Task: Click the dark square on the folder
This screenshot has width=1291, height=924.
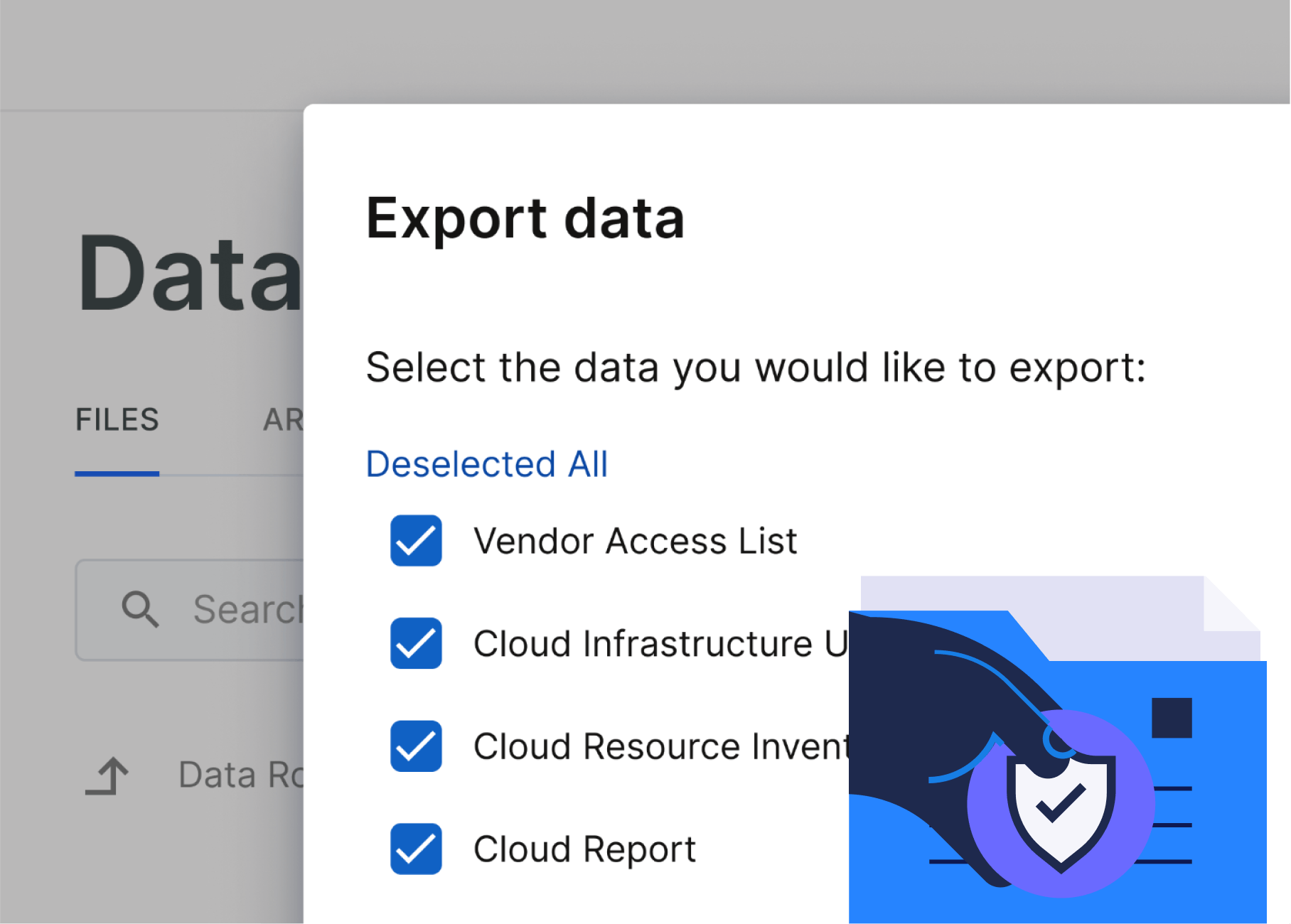Action: (1171, 718)
